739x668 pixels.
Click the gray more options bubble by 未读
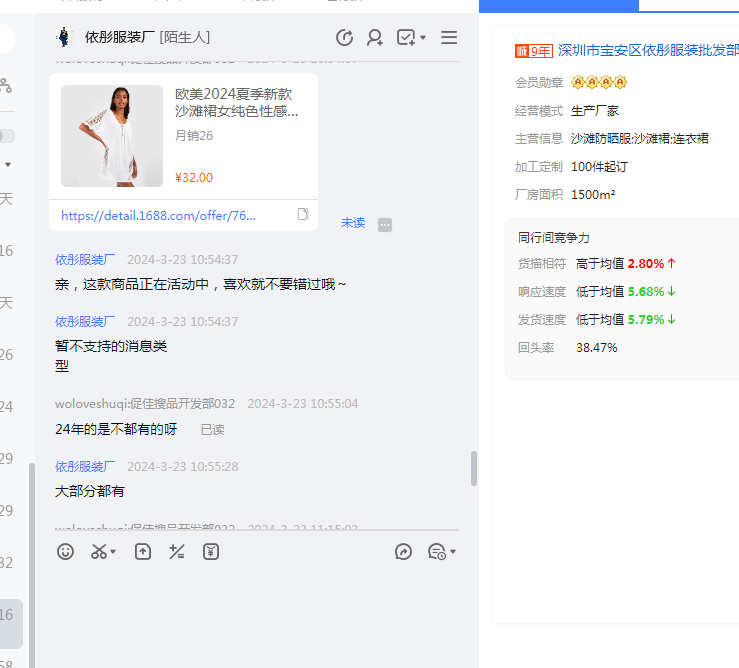pos(385,225)
